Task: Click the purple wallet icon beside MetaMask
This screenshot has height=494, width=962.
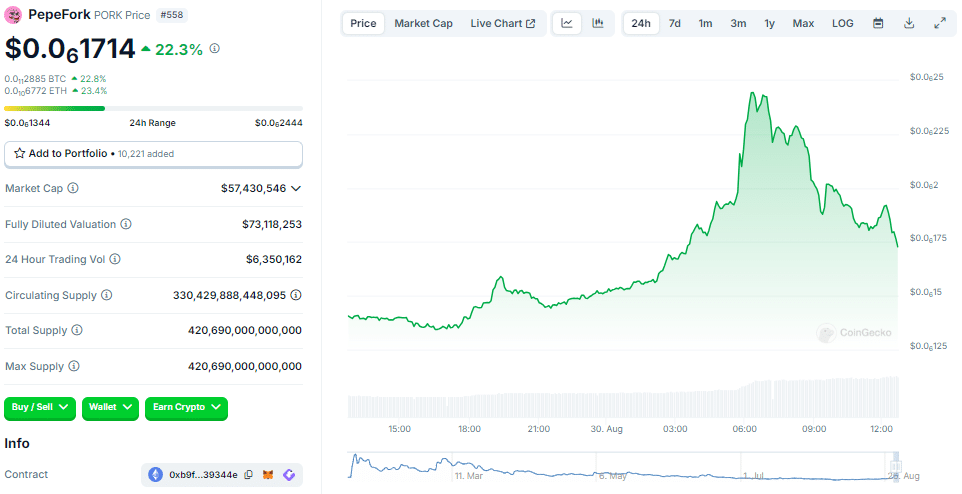Action: (x=289, y=474)
